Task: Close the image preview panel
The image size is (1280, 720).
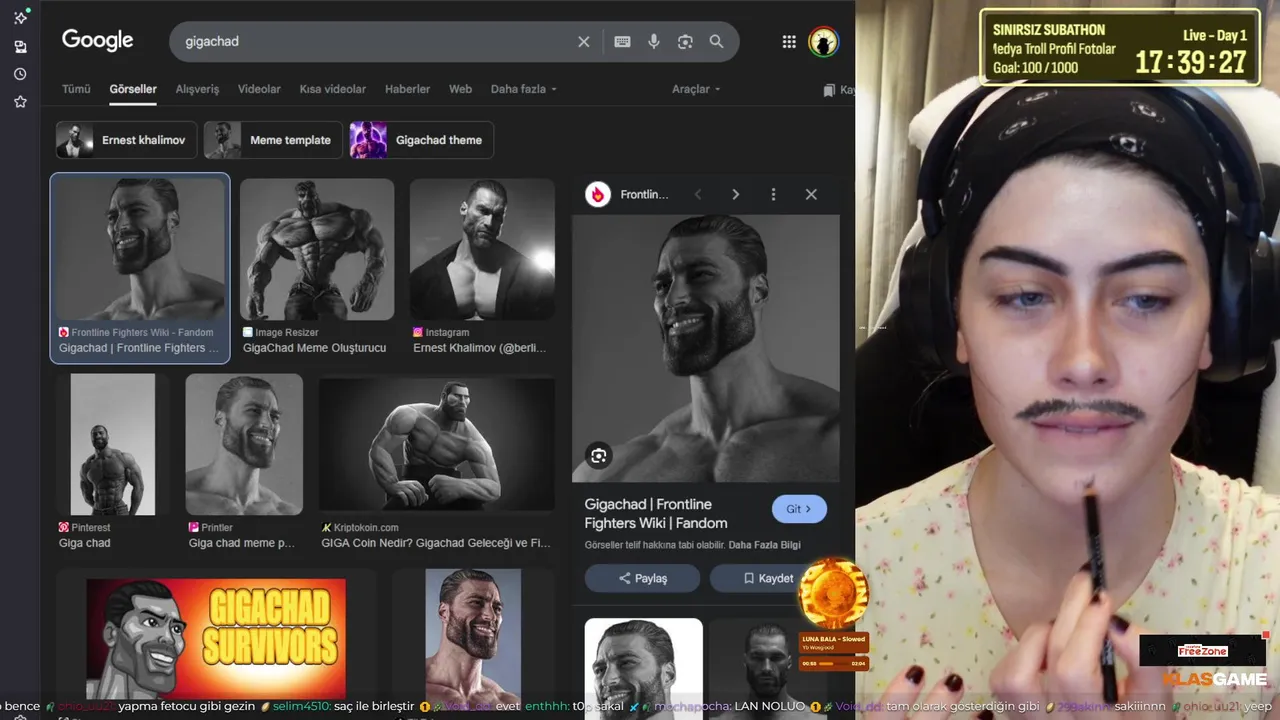Action: (811, 195)
